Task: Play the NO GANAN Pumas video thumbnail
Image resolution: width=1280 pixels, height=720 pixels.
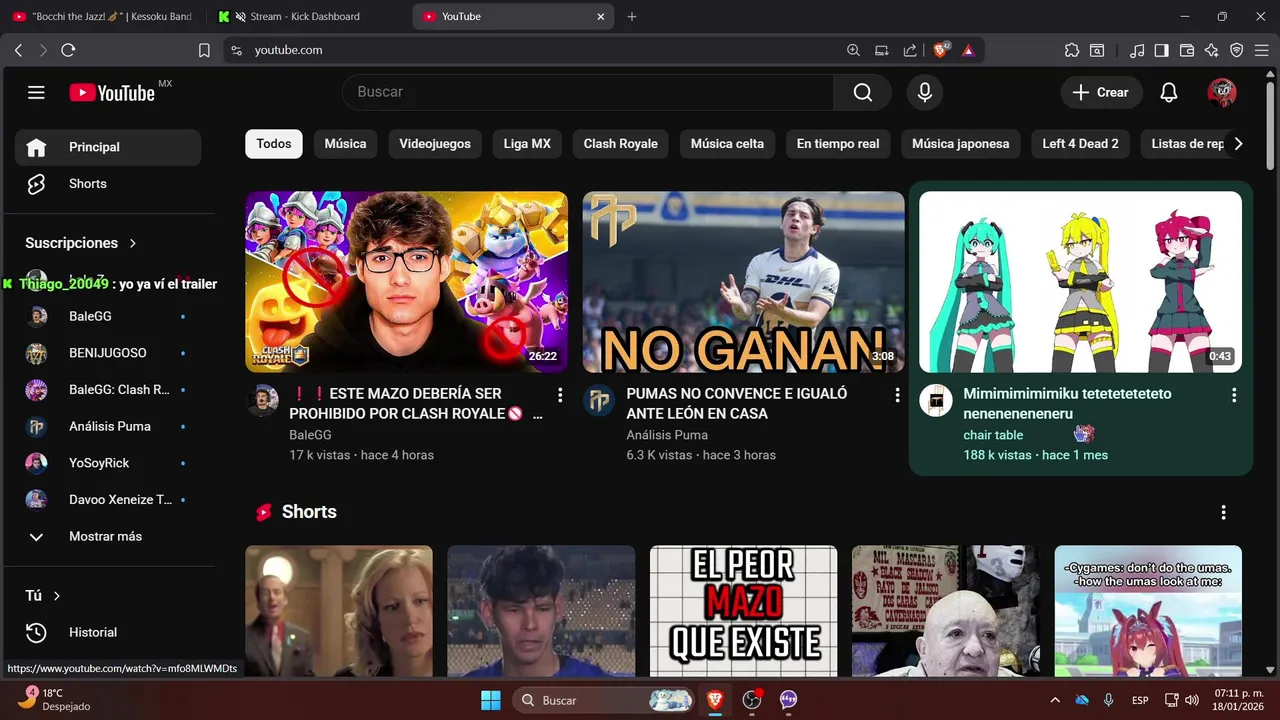Action: (744, 282)
